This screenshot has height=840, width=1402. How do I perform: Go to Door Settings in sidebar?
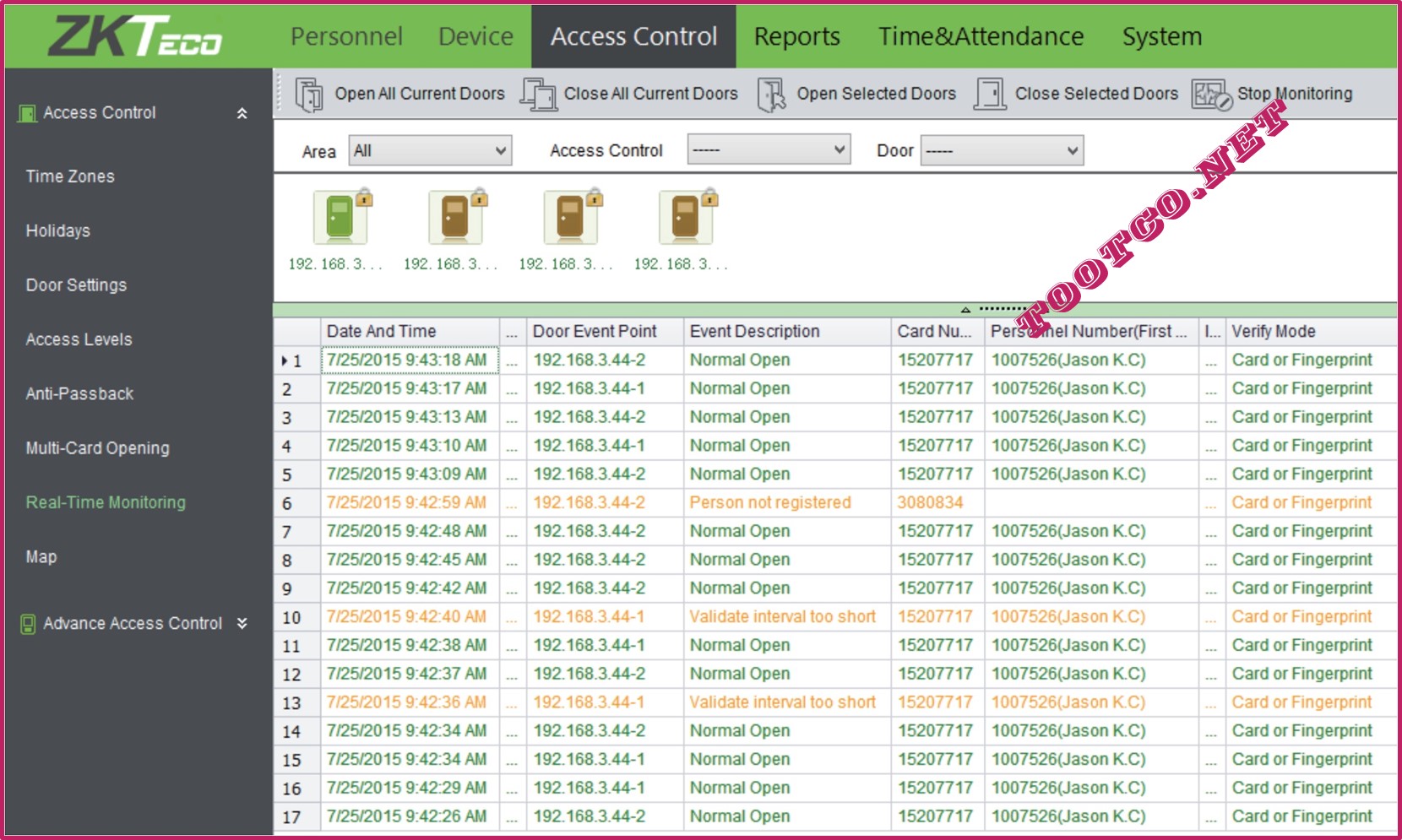coord(76,285)
